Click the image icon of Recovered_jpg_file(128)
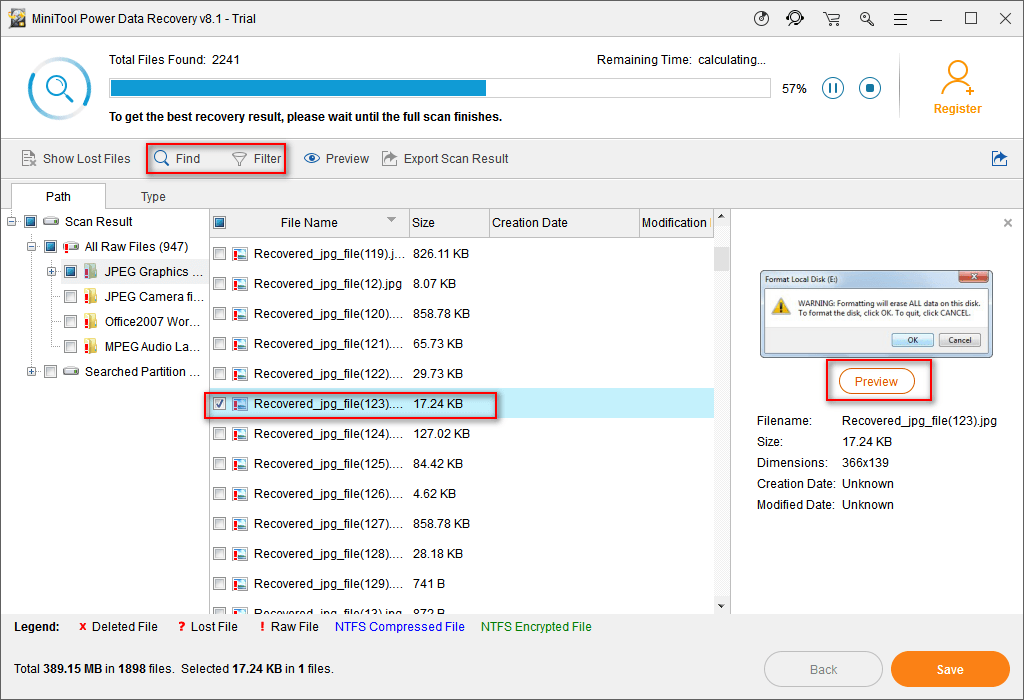This screenshot has width=1024, height=700. pyautogui.click(x=240, y=554)
